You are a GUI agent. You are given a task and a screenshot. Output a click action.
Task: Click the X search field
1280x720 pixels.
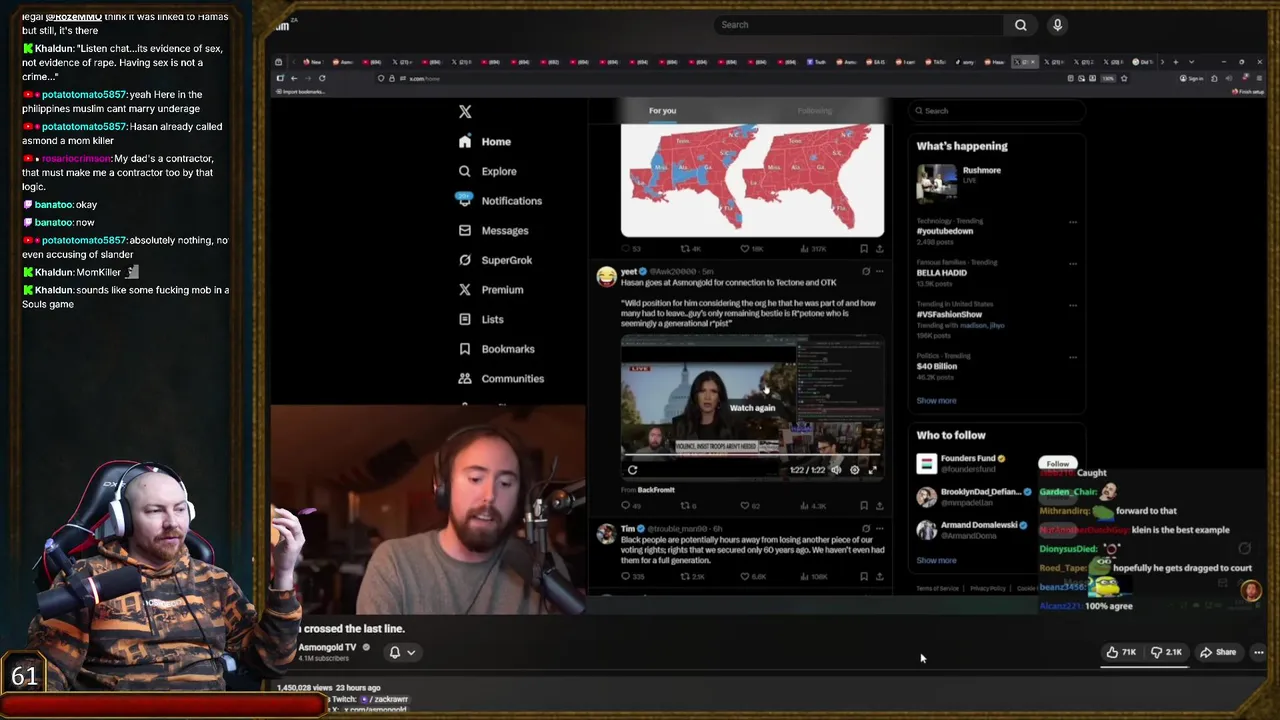coord(997,111)
